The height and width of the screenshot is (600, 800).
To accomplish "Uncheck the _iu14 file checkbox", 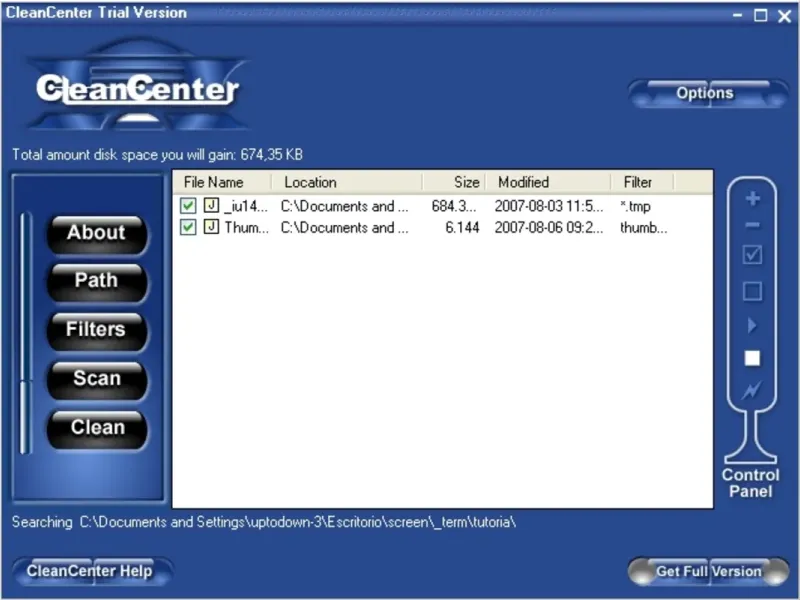I will (x=188, y=206).
